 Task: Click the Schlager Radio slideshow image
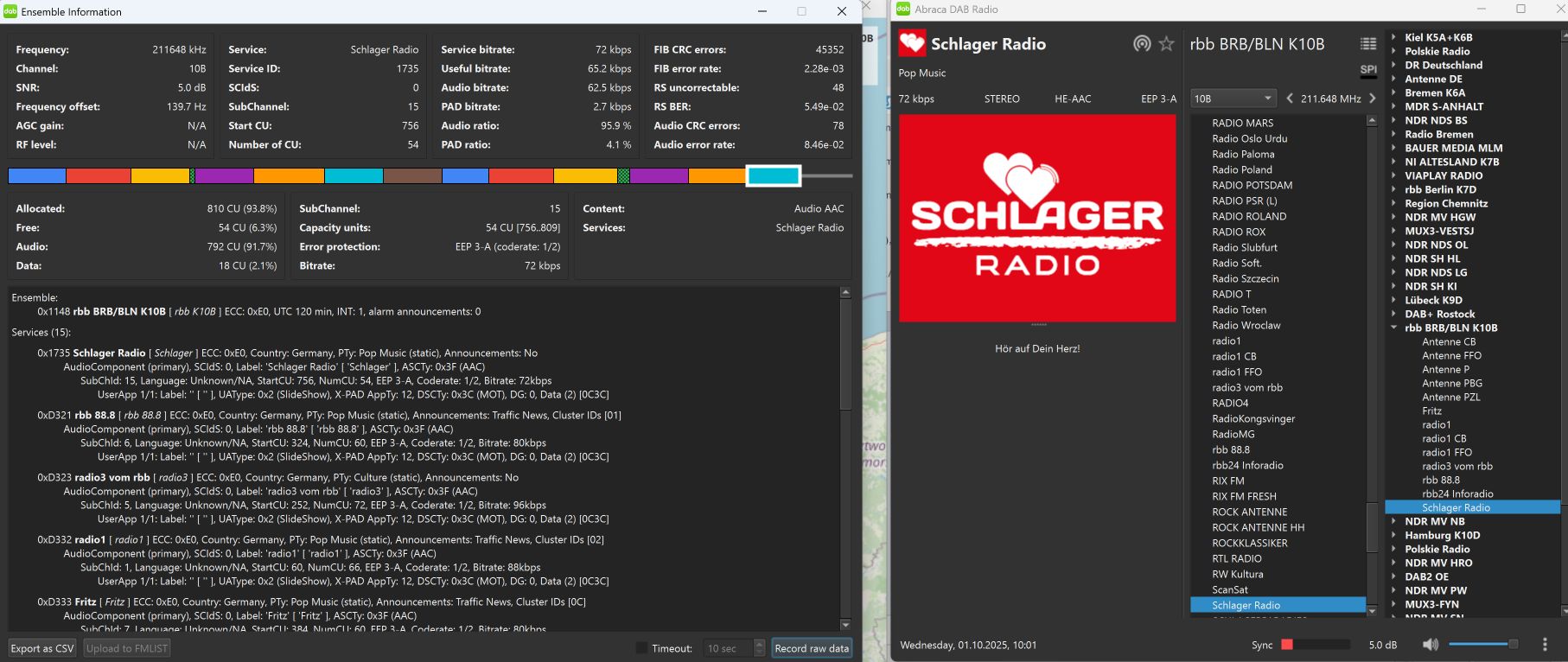(1037, 219)
